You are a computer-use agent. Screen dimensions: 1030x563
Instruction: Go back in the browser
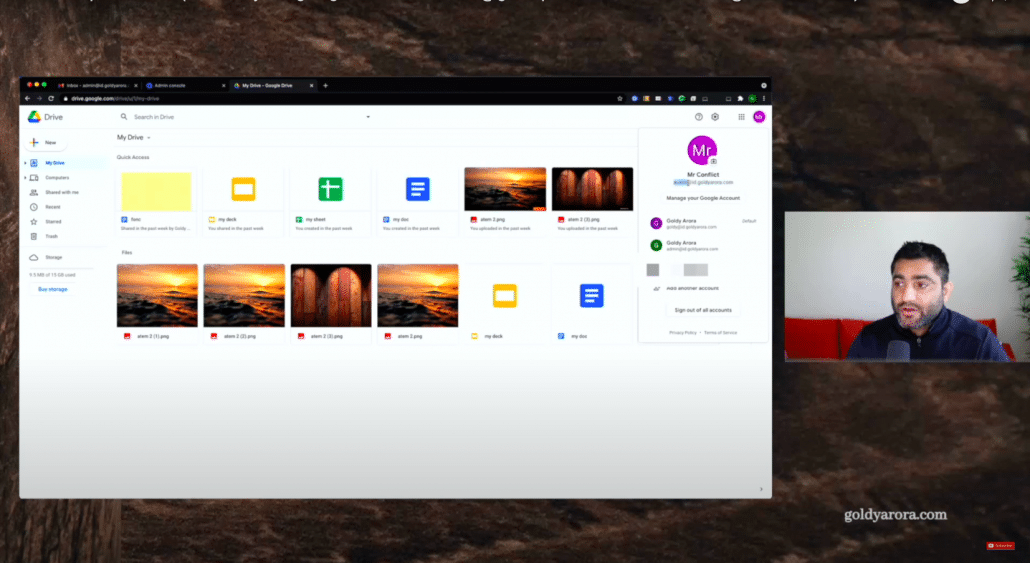28,99
